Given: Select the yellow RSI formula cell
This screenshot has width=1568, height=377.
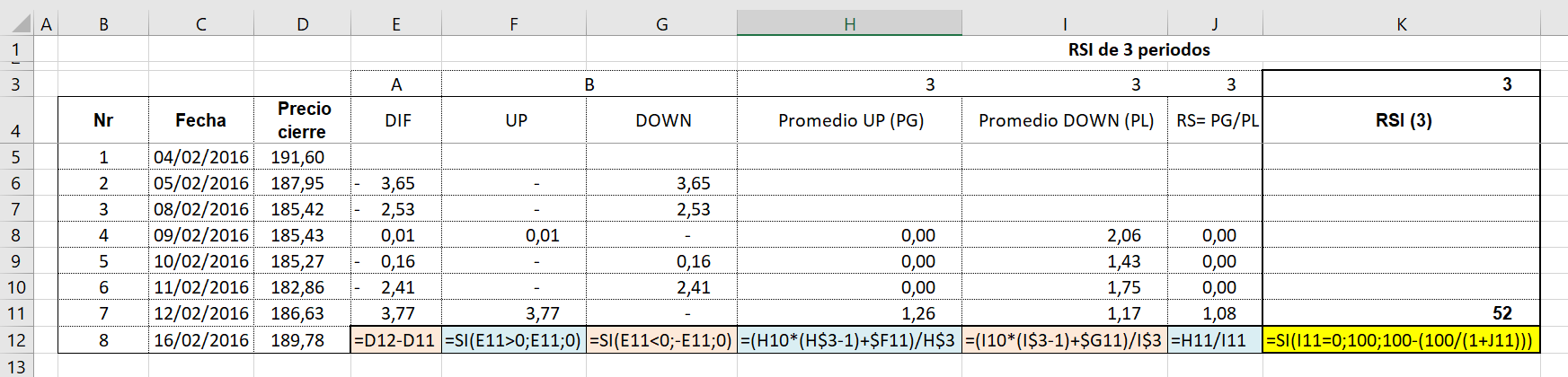Looking at the screenshot, I should 1400,340.
